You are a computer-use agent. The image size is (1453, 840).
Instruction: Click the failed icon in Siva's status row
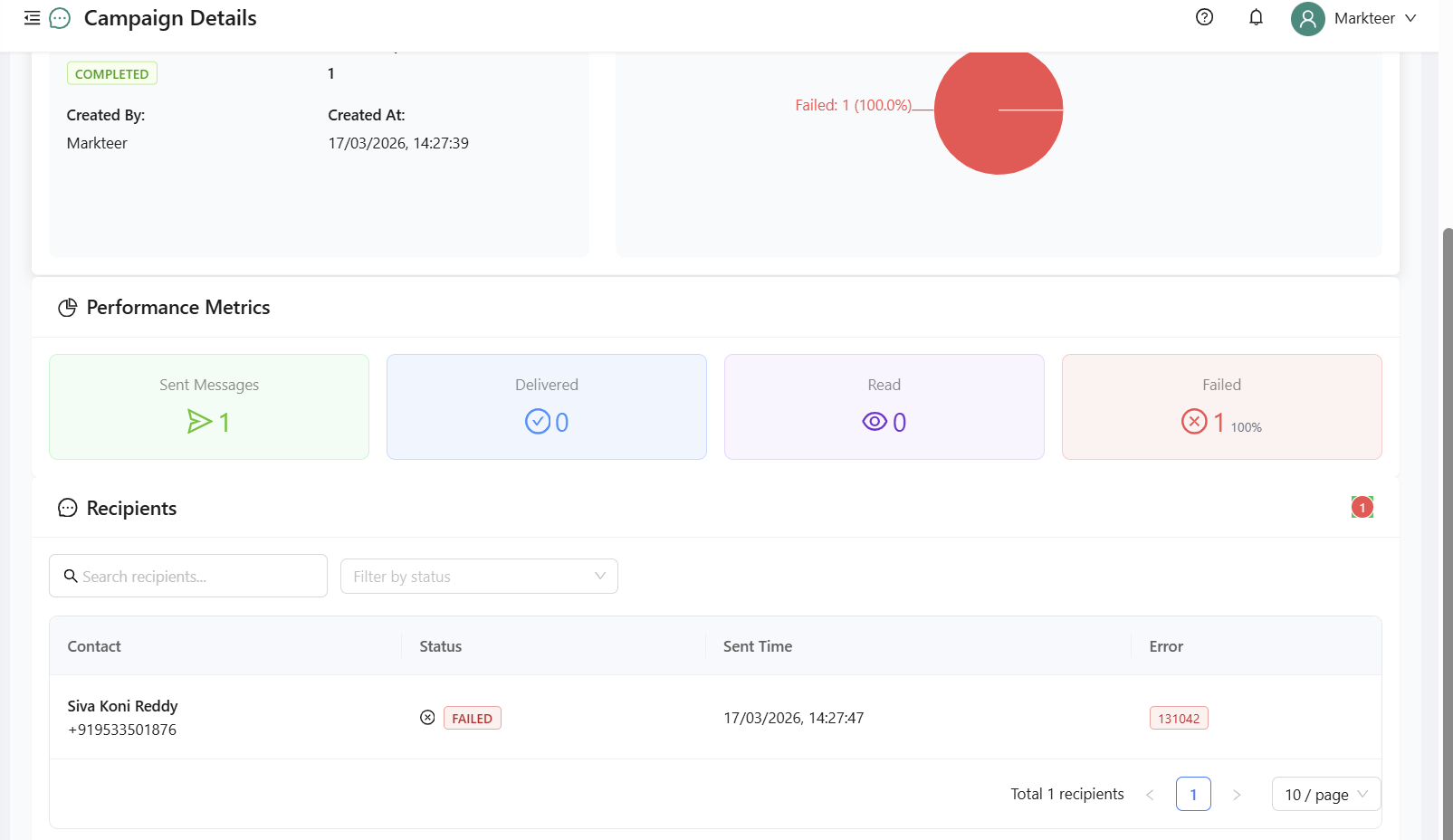tap(427, 717)
